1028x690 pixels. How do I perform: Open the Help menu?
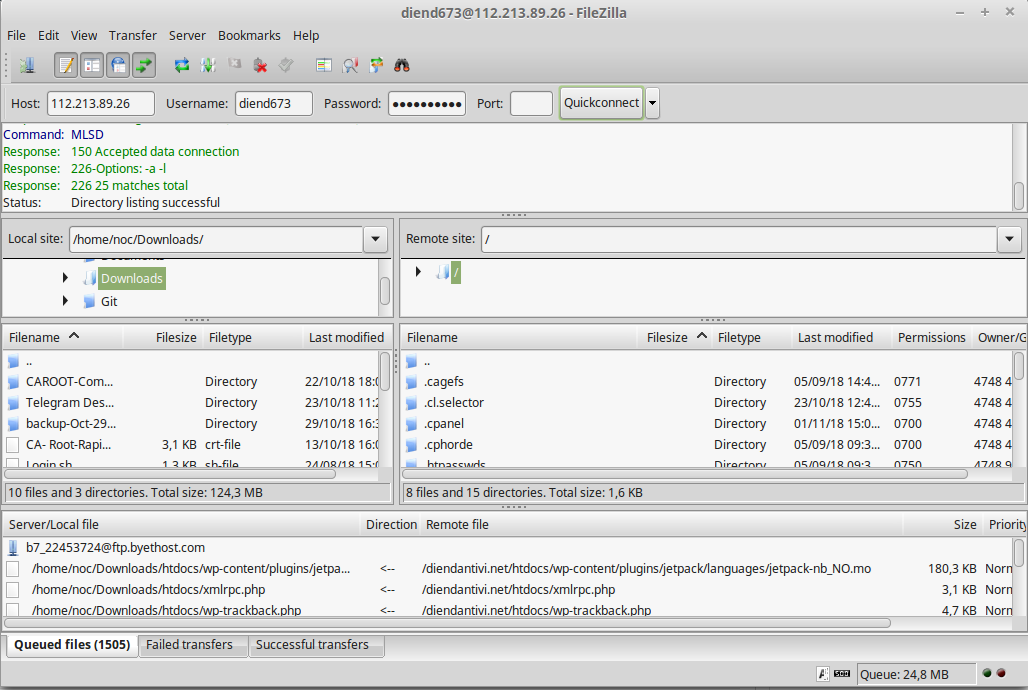pyautogui.click(x=306, y=35)
